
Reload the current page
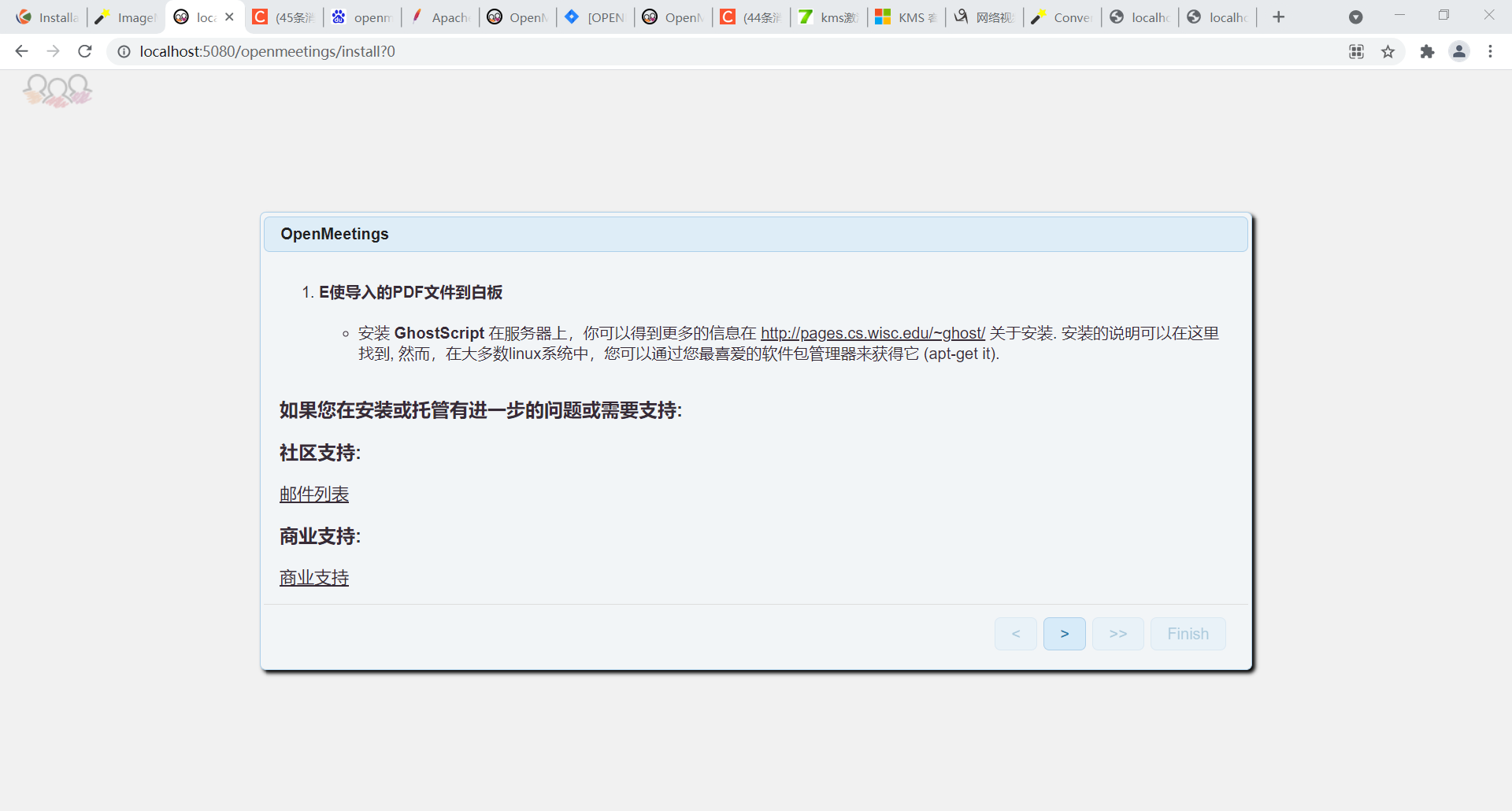pos(85,51)
